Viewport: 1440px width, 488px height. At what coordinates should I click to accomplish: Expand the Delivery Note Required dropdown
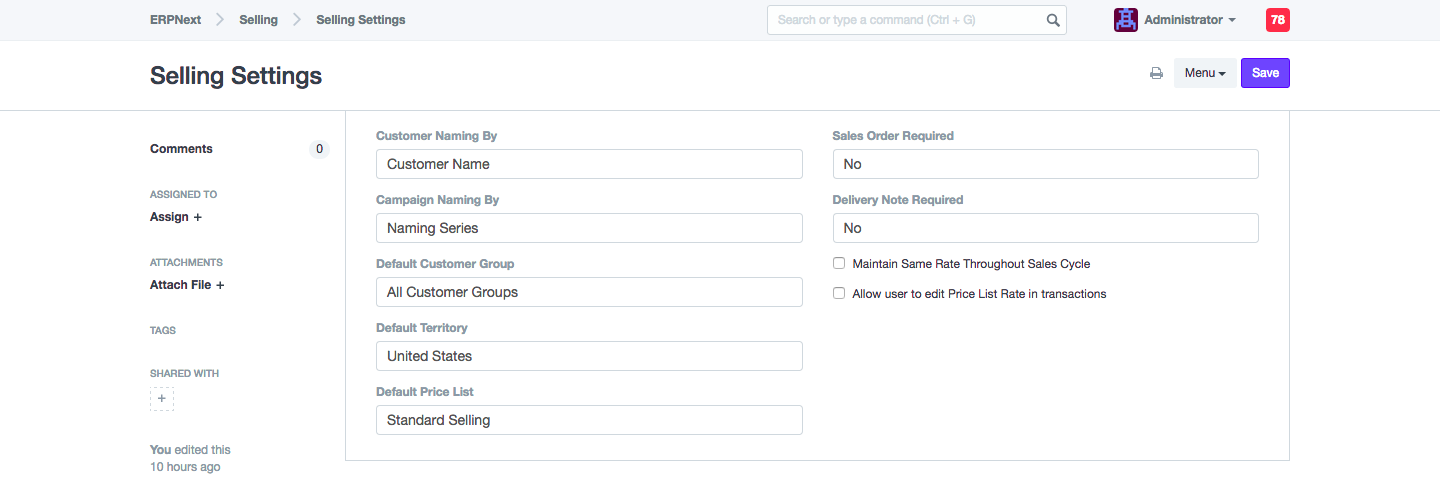(1045, 228)
